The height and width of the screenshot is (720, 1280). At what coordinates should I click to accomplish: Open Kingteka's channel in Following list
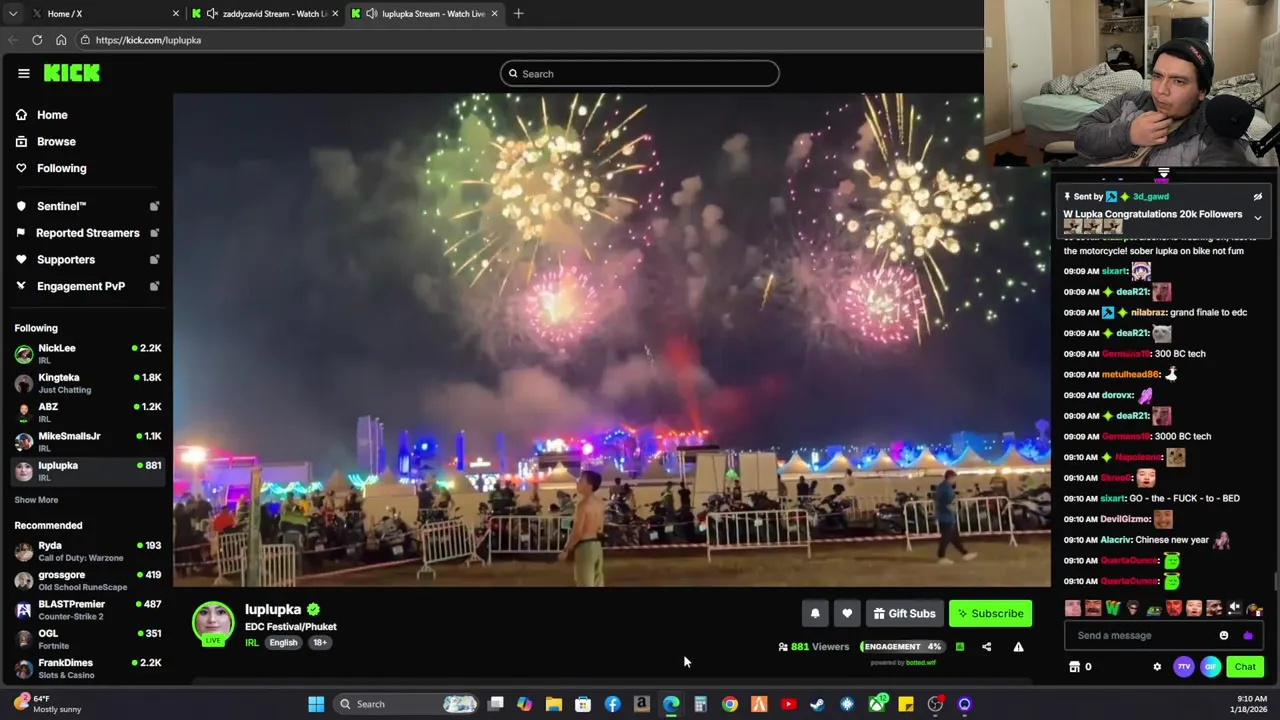tap(88, 383)
